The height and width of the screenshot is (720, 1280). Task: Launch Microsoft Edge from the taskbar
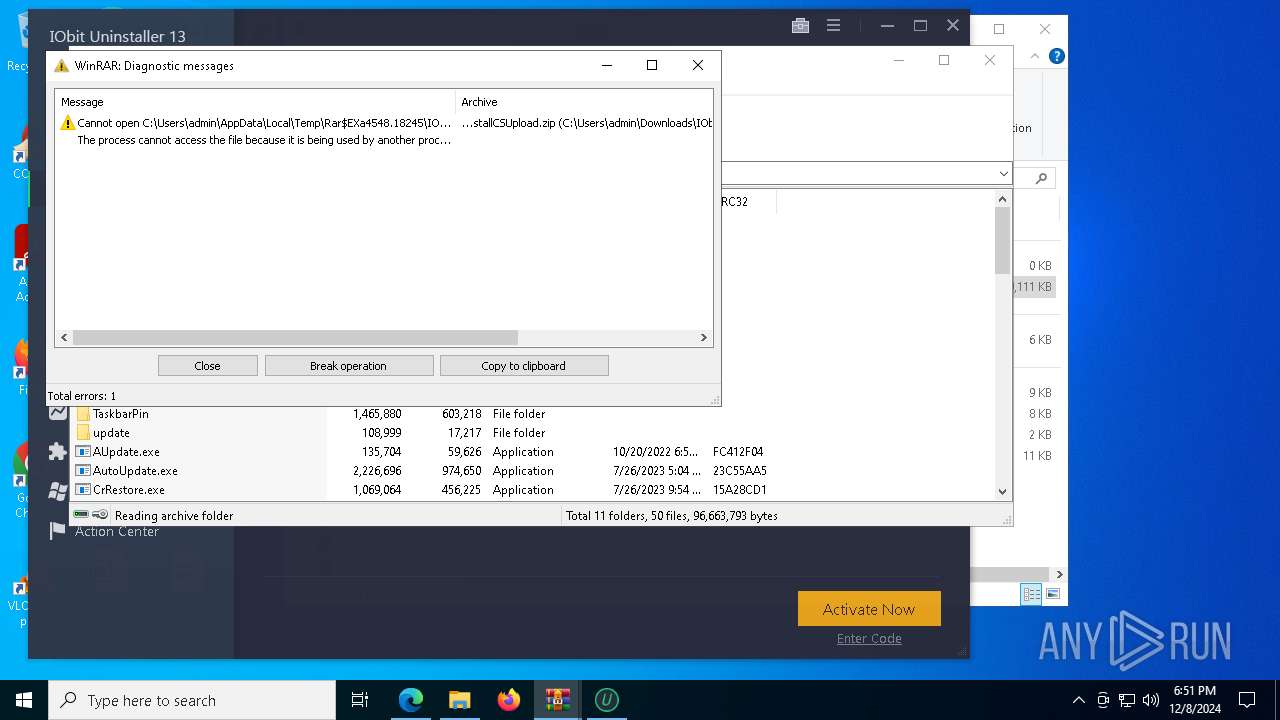pyautogui.click(x=411, y=700)
